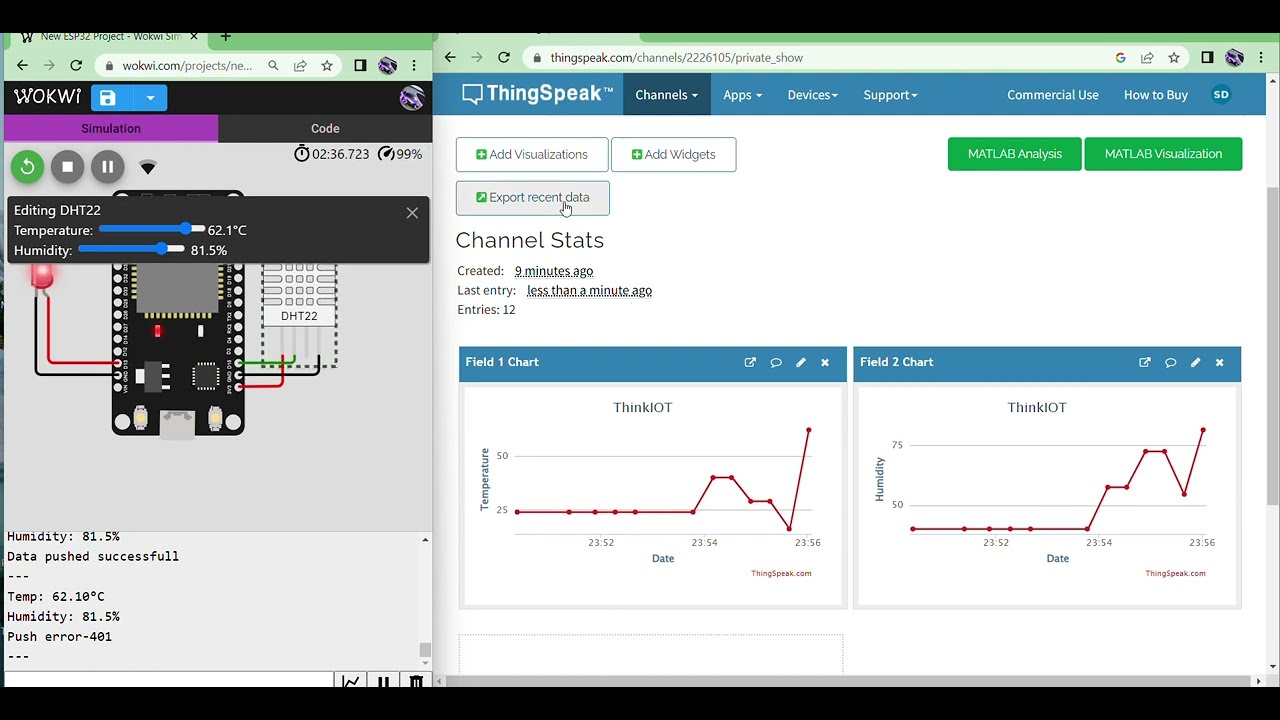Expand the Support dropdown menu
Image resolution: width=1280 pixels, height=720 pixels.
pyautogui.click(x=890, y=95)
